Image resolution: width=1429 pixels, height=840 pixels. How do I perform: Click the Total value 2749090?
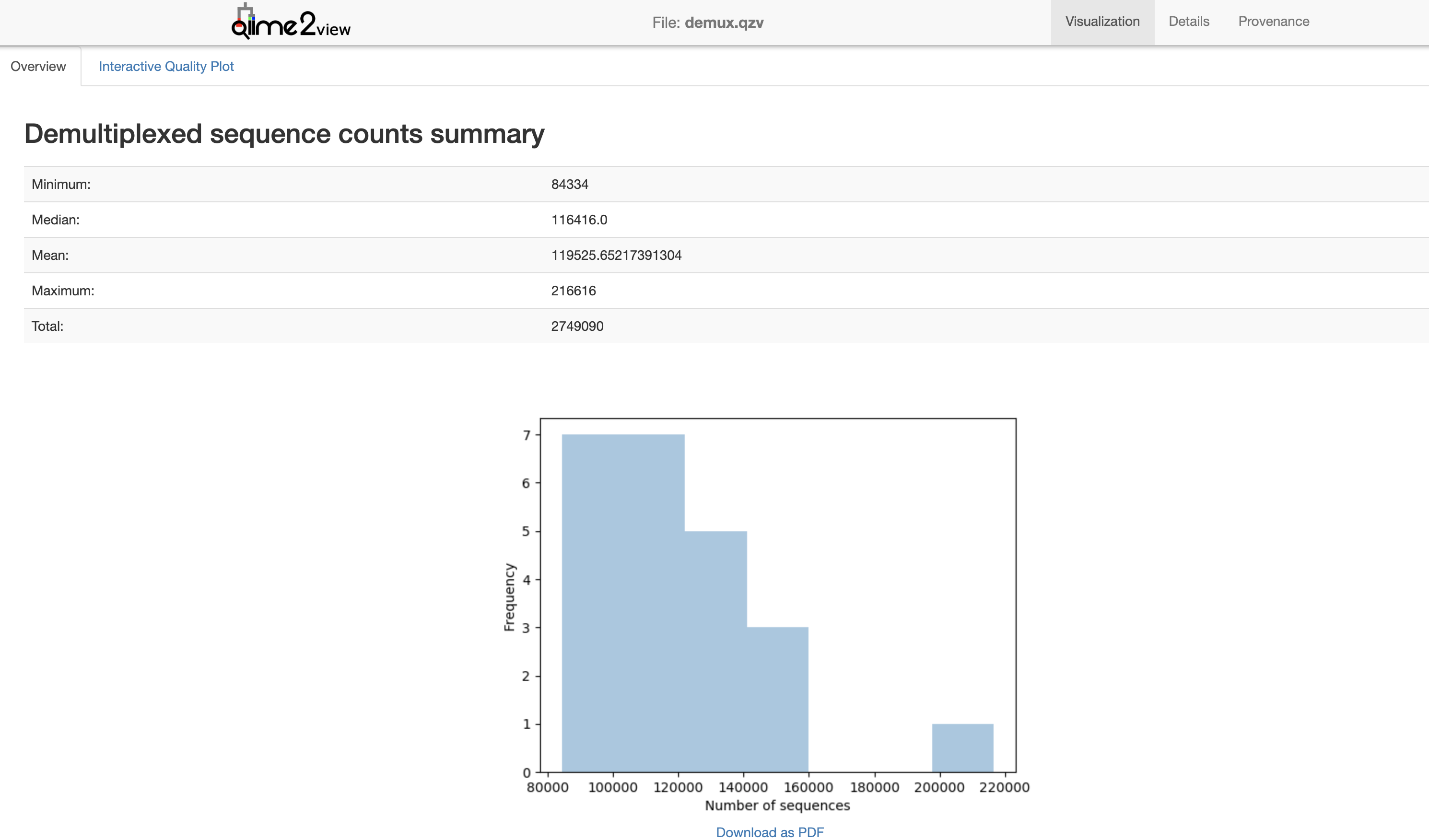pos(577,326)
